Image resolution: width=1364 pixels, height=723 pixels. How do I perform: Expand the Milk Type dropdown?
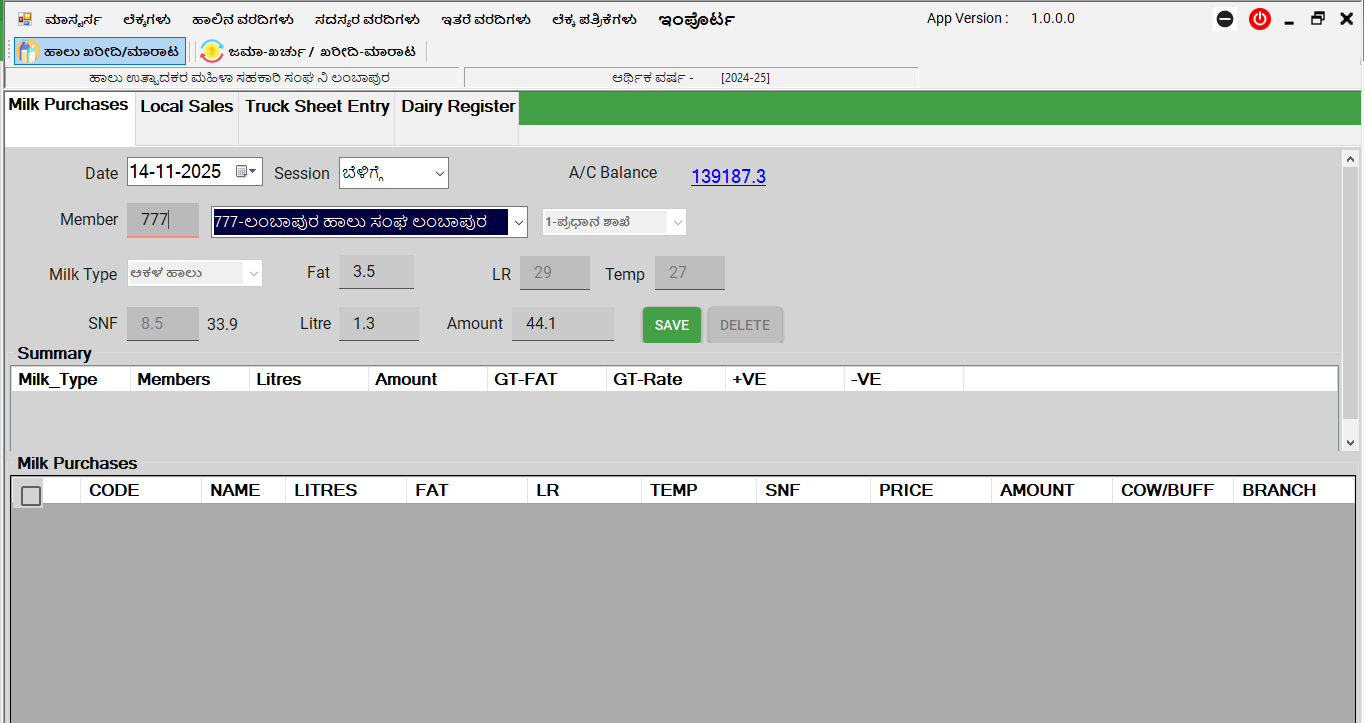point(253,273)
